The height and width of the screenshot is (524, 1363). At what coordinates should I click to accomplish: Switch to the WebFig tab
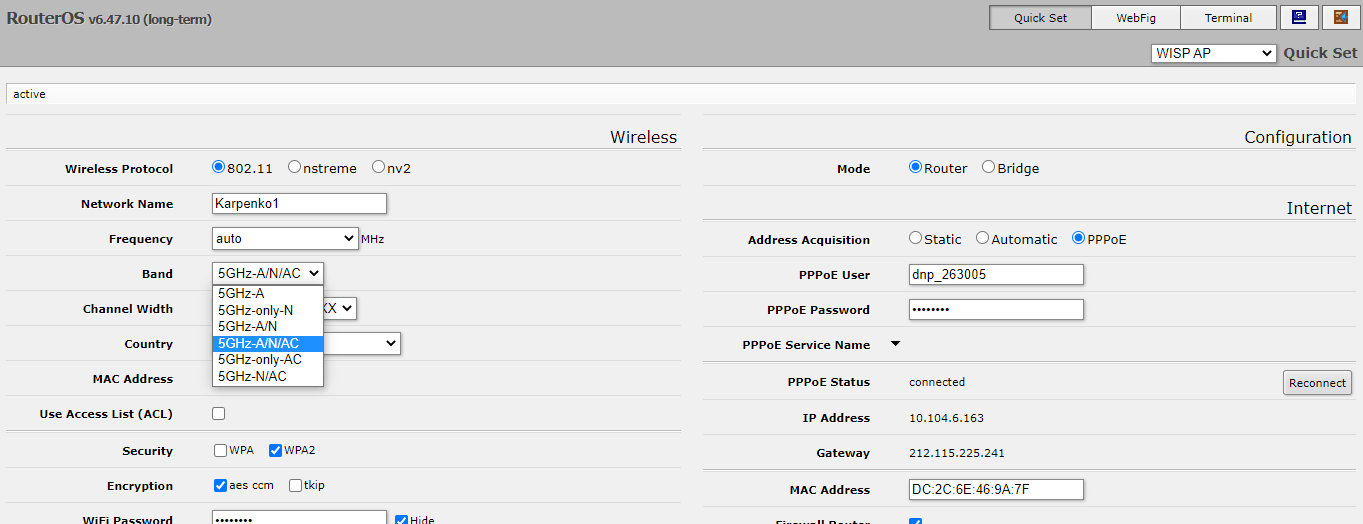click(x=1136, y=18)
